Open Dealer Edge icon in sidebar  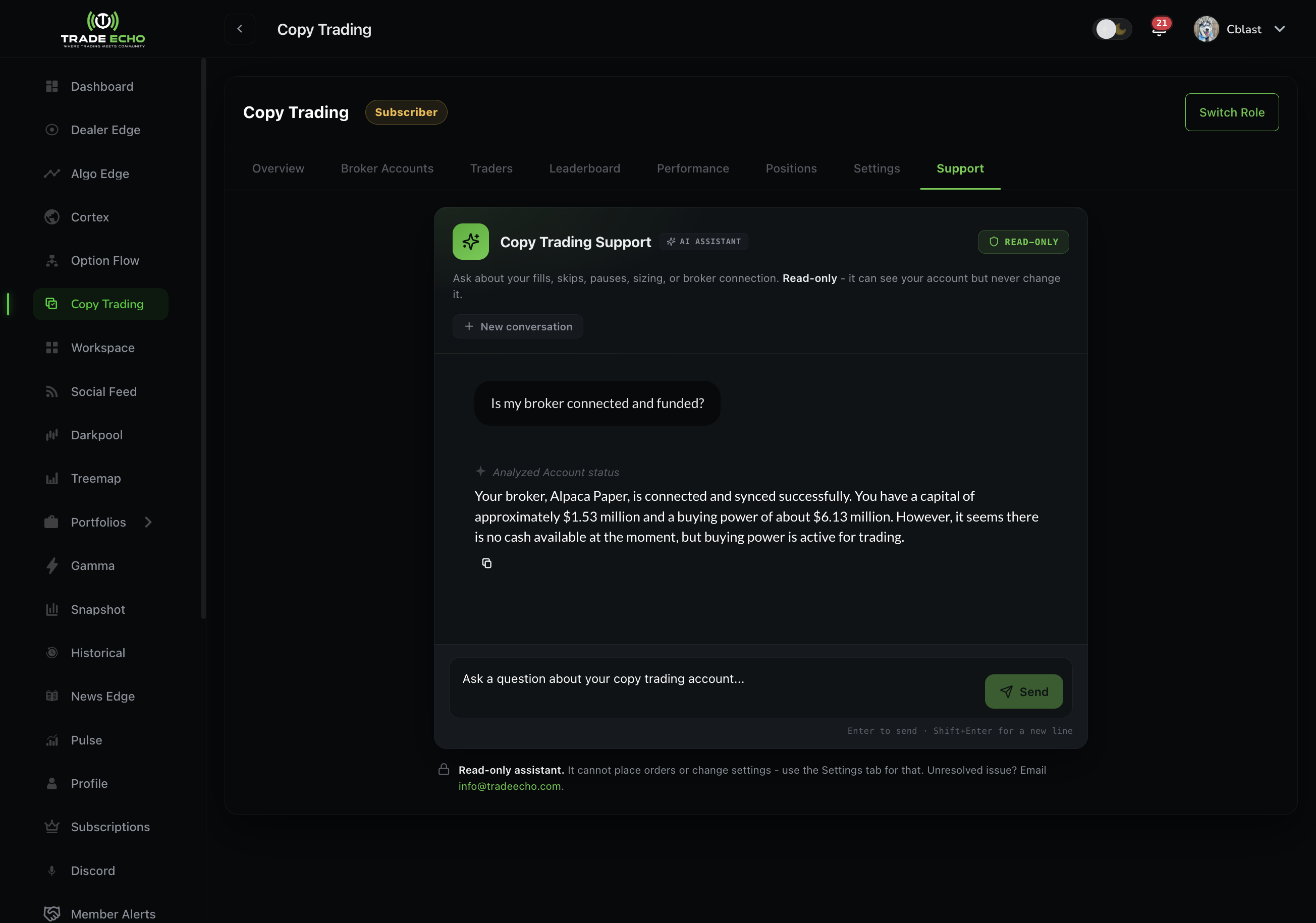(51, 130)
